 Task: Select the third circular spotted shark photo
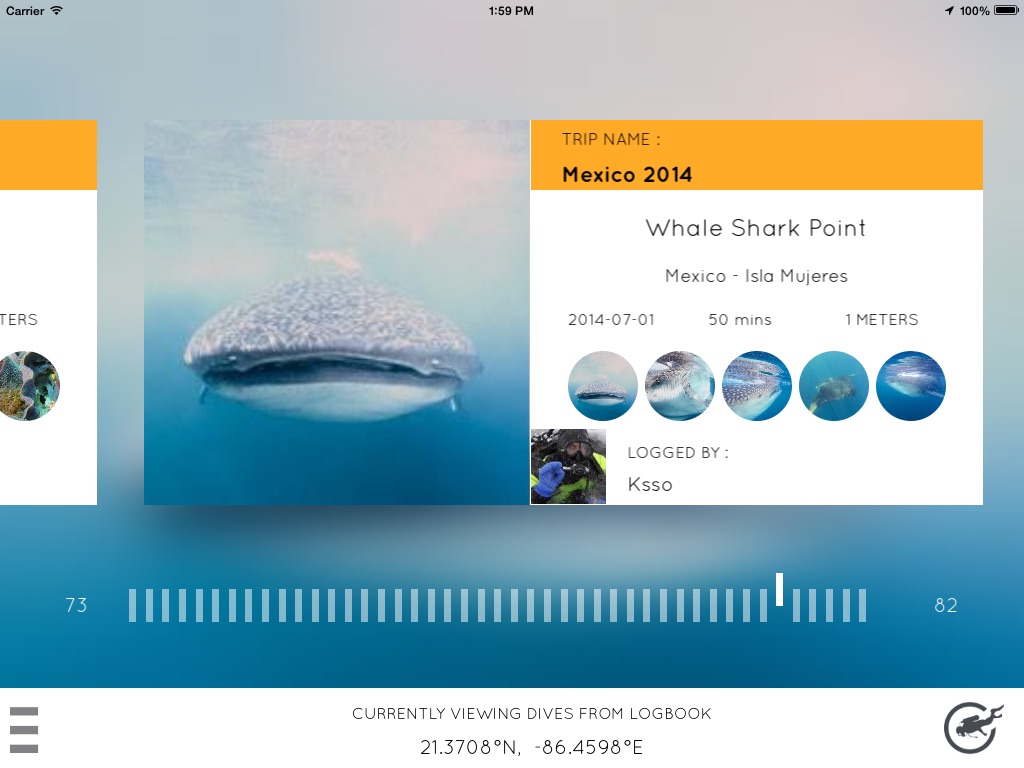(x=757, y=386)
